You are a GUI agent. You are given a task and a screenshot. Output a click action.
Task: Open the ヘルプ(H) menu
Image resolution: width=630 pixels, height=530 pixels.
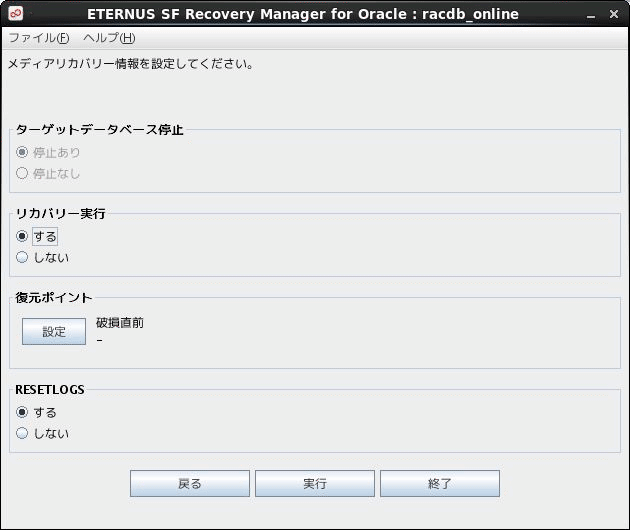click(109, 38)
